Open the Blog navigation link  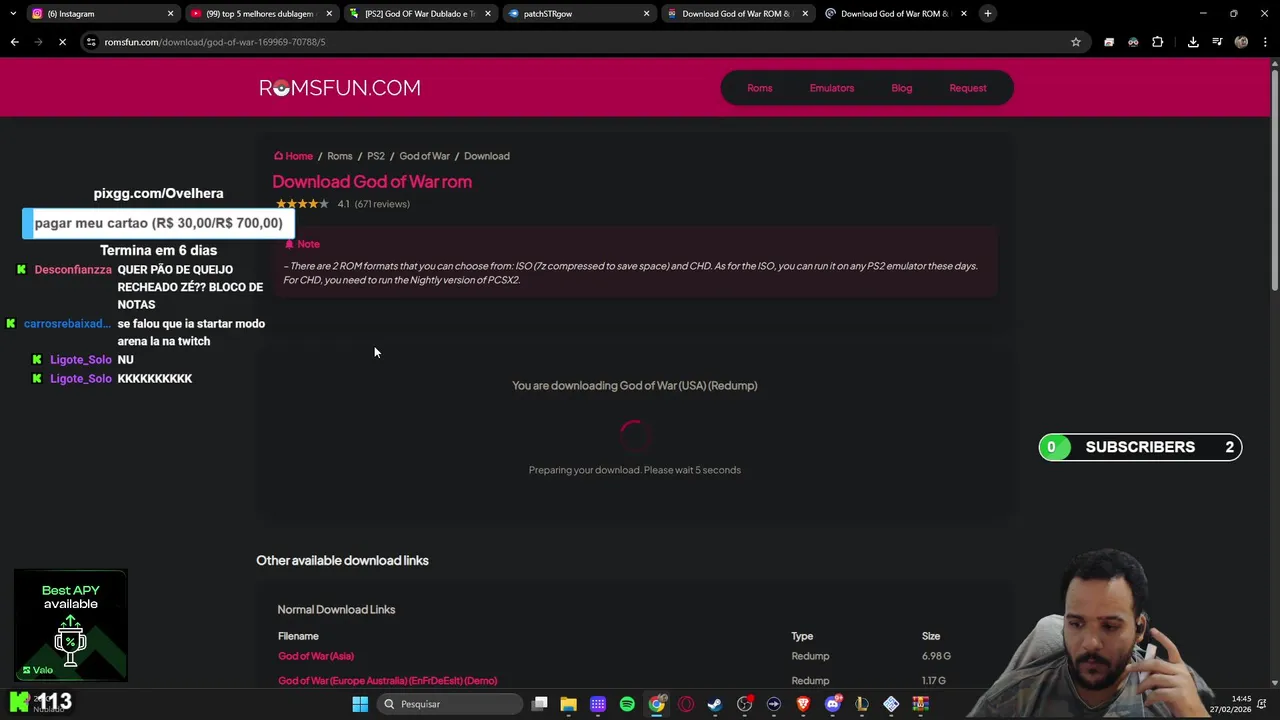click(x=902, y=88)
